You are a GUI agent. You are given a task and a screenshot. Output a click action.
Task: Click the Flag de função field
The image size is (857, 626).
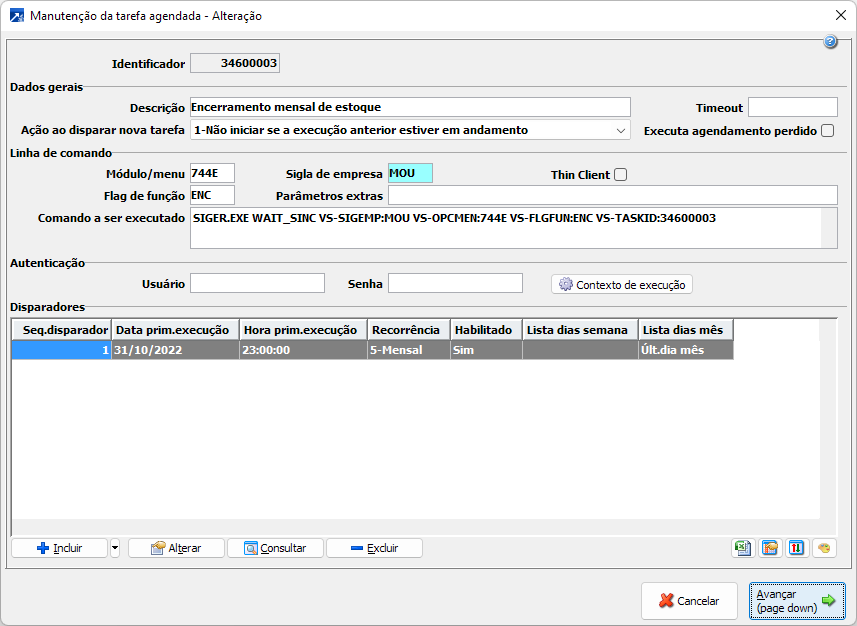pos(212,195)
